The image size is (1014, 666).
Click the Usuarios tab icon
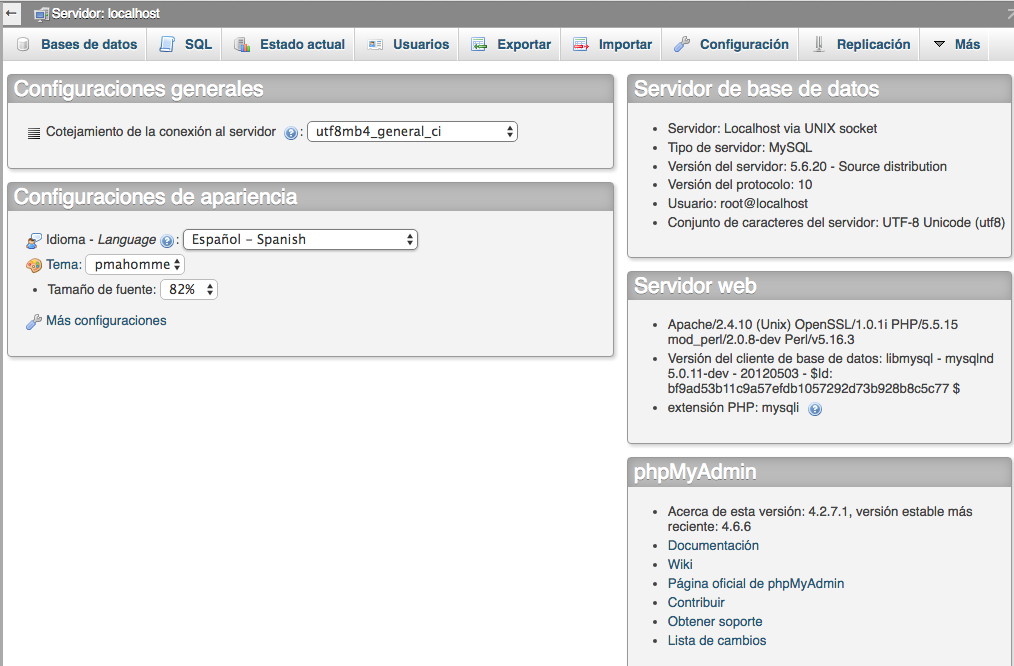tap(375, 44)
